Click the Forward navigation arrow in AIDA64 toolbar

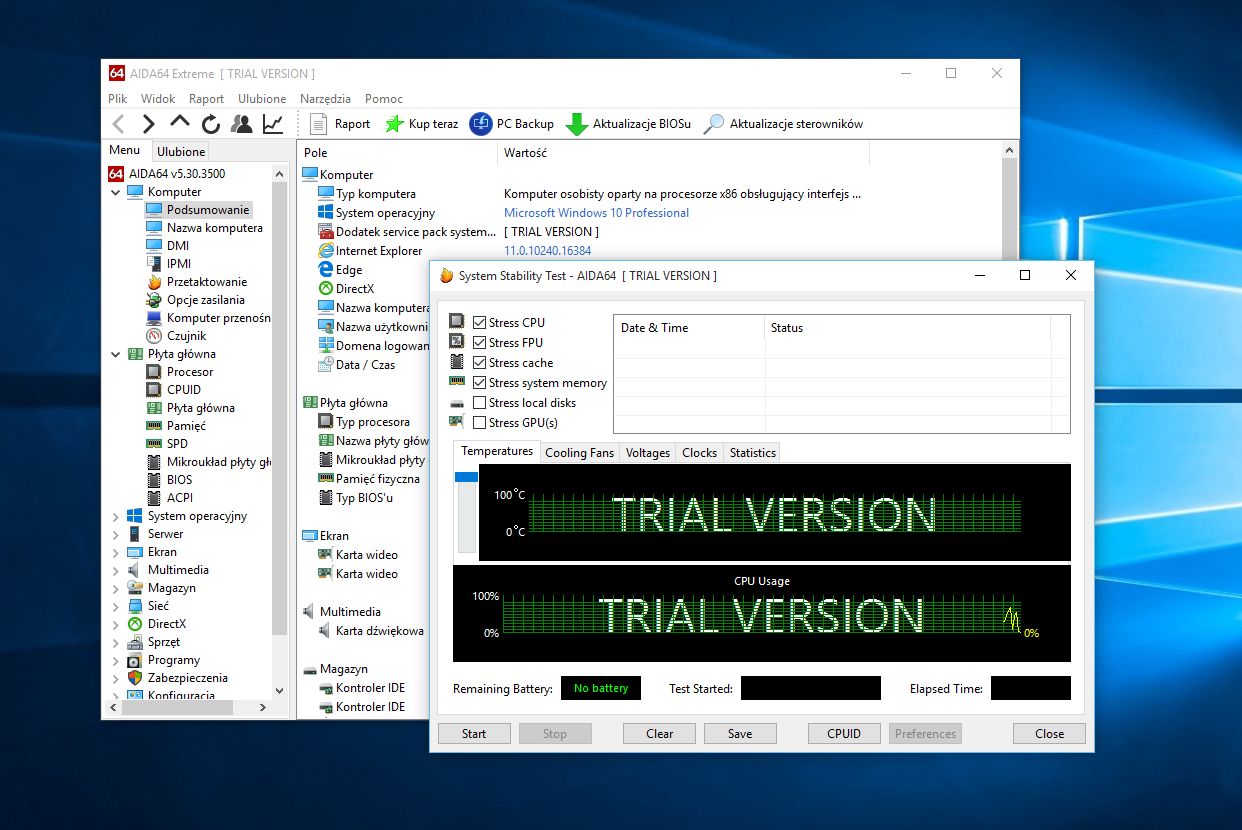tap(148, 124)
